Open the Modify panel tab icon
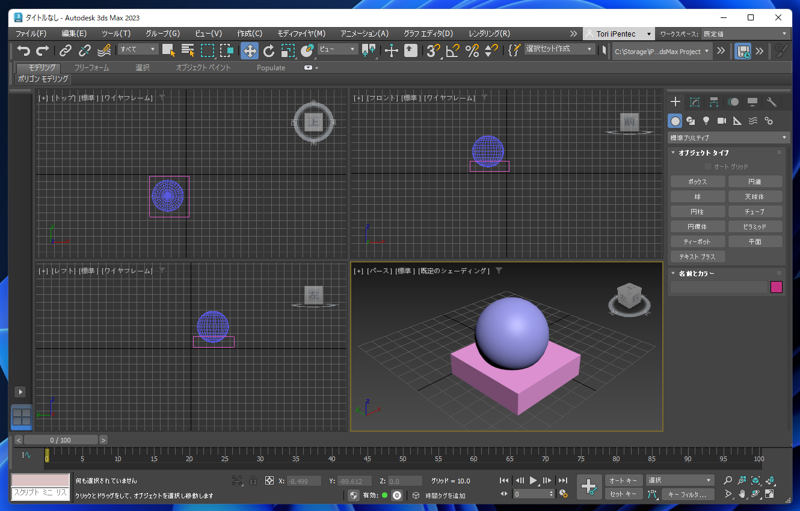 point(694,102)
